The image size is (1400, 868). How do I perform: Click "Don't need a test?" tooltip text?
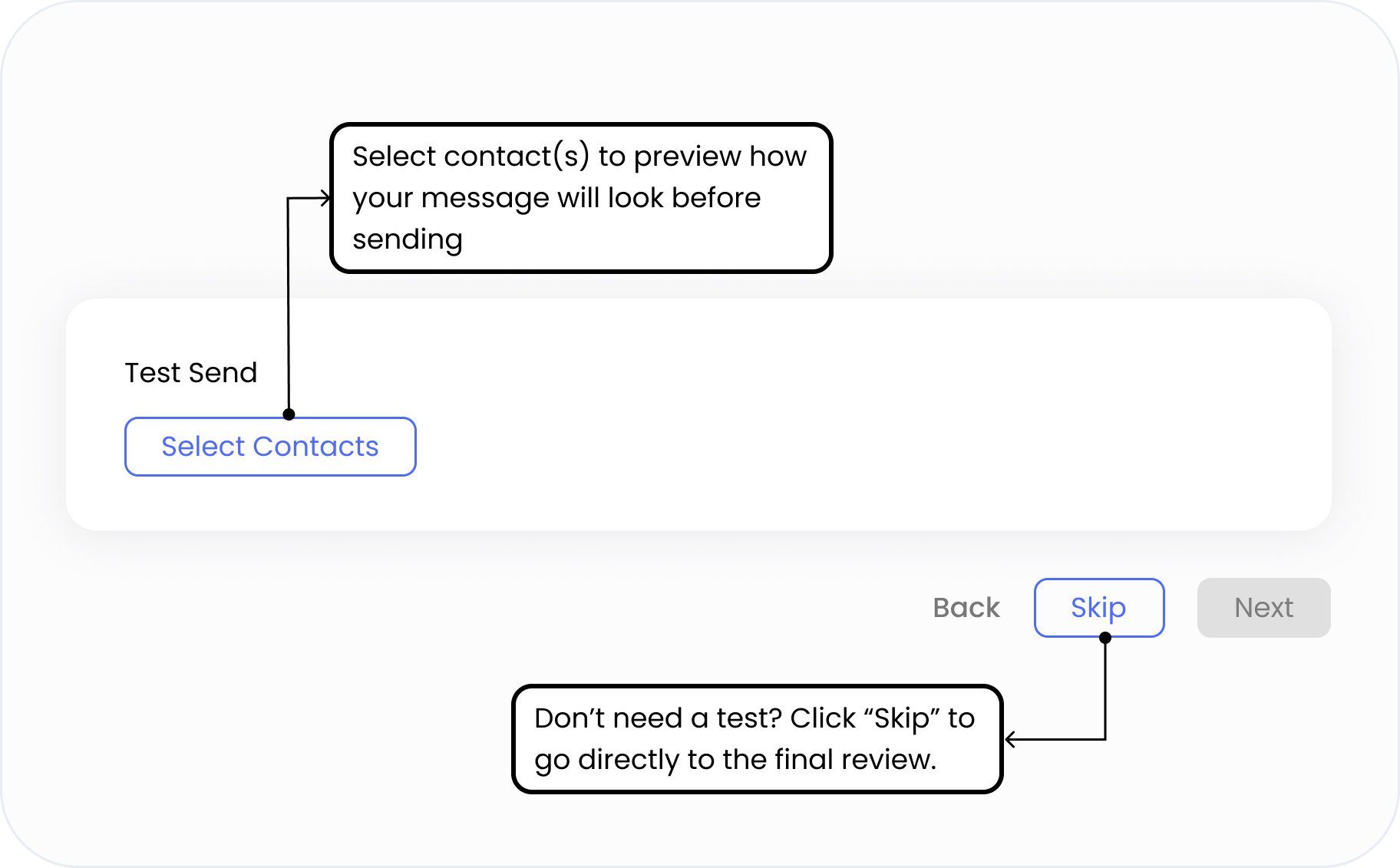[658, 718]
